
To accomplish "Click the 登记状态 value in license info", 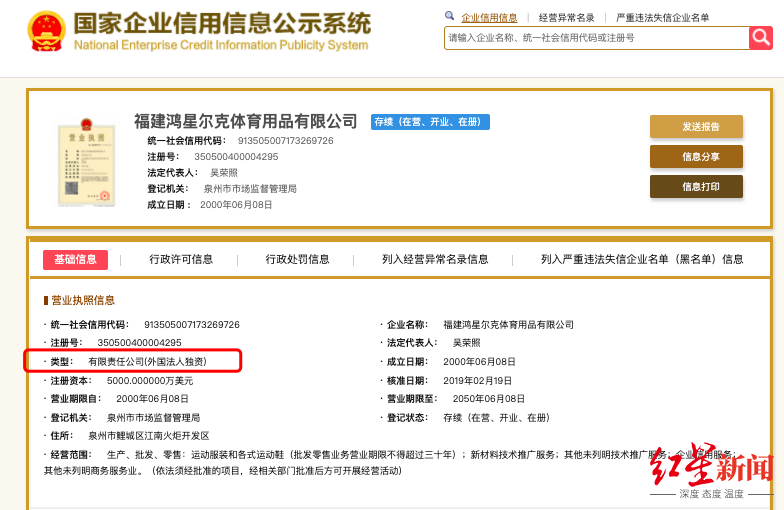I will 496,418.
